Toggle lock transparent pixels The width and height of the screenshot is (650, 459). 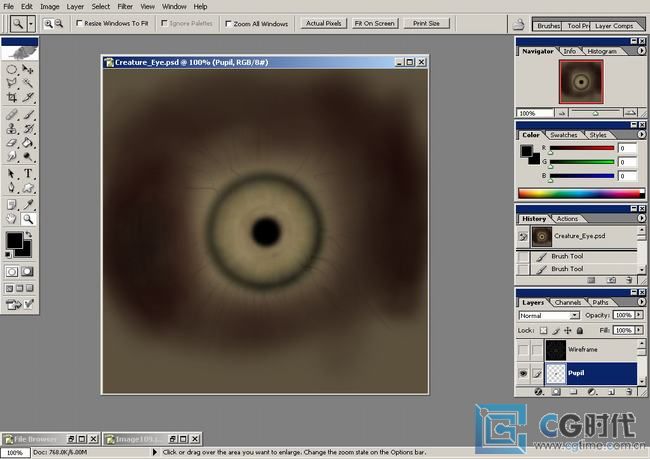[x=543, y=330]
